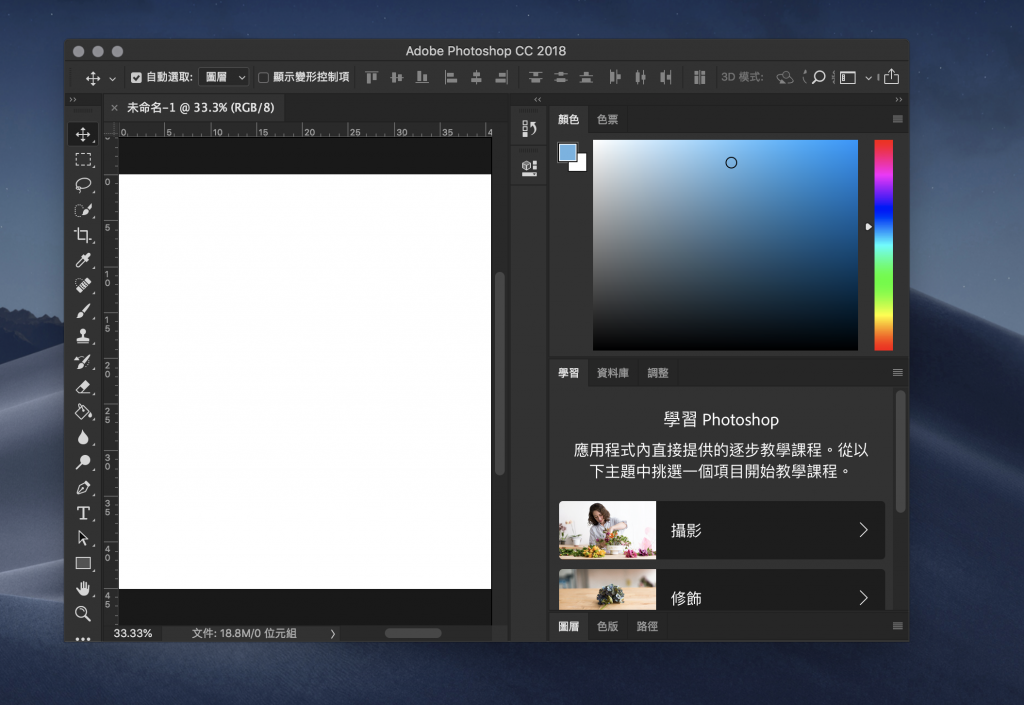Switch to the 圖層 tab
This screenshot has width=1024, height=705.
click(x=568, y=626)
